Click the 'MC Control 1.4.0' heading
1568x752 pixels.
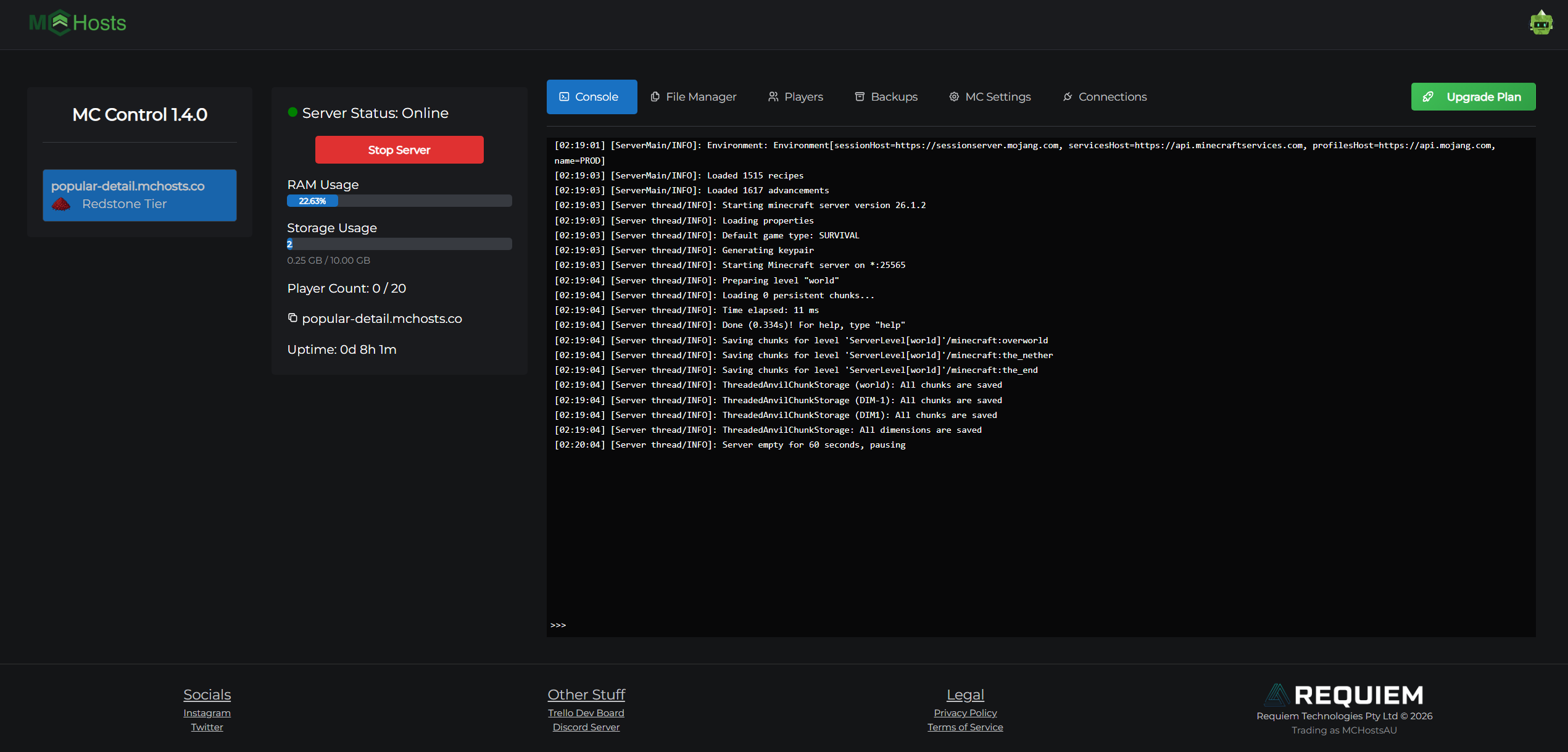tap(139, 115)
